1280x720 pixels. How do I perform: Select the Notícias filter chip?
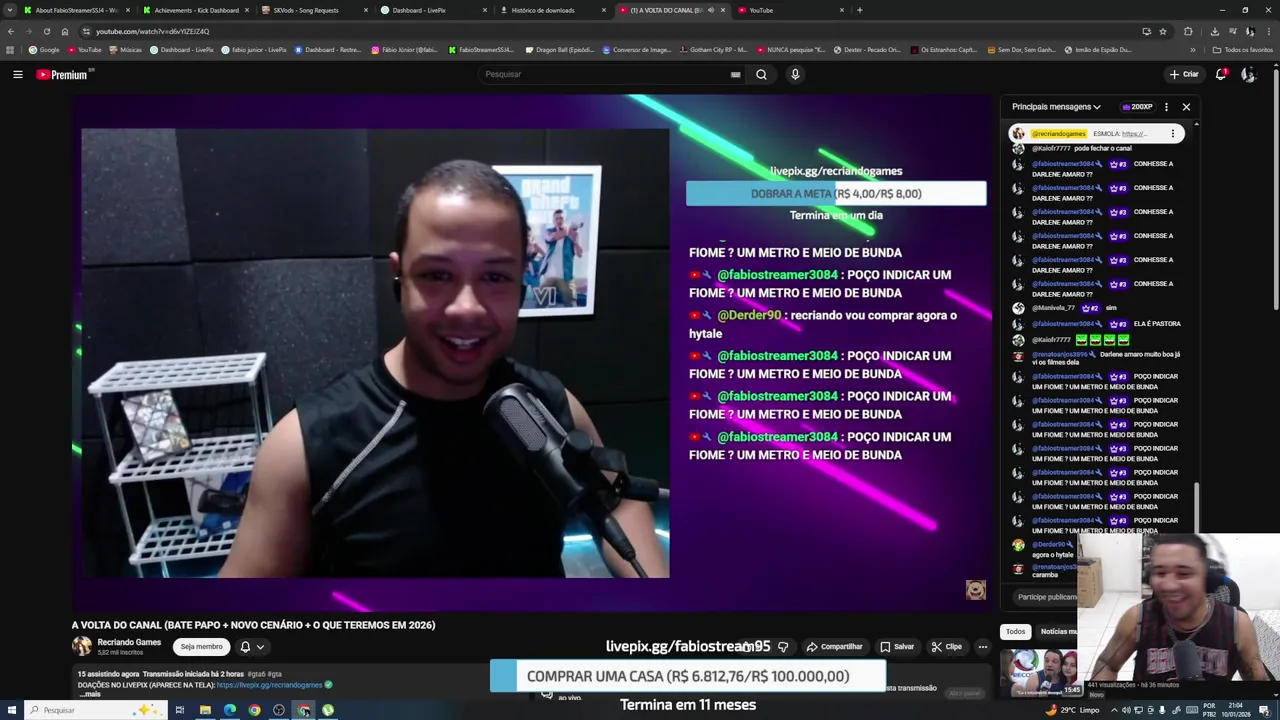click(x=1057, y=632)
